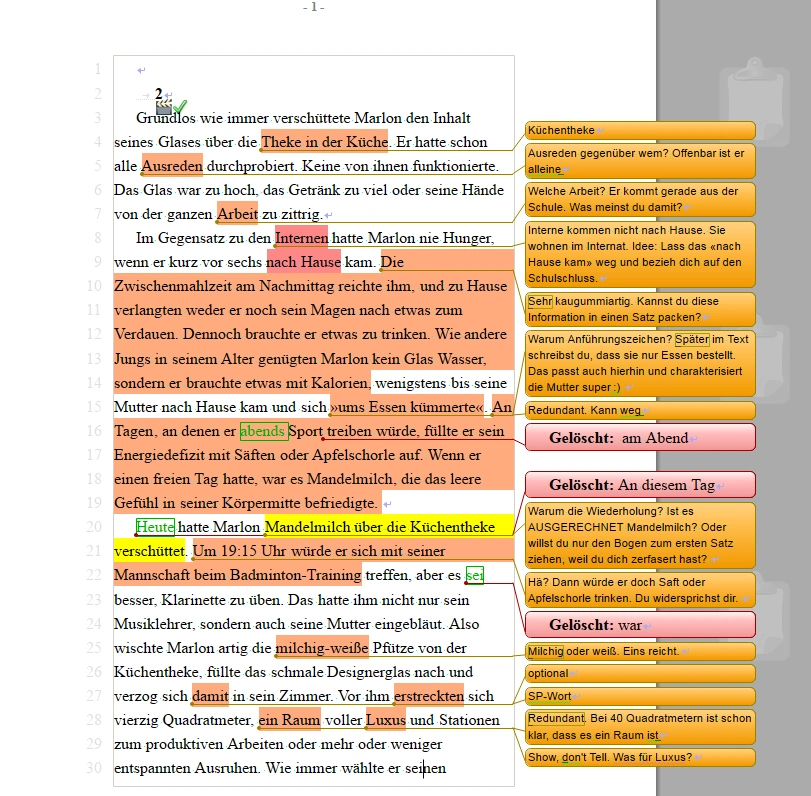Click the 'optional' comment balloon
The image size is (811, 796).
(x=640, y=674)
